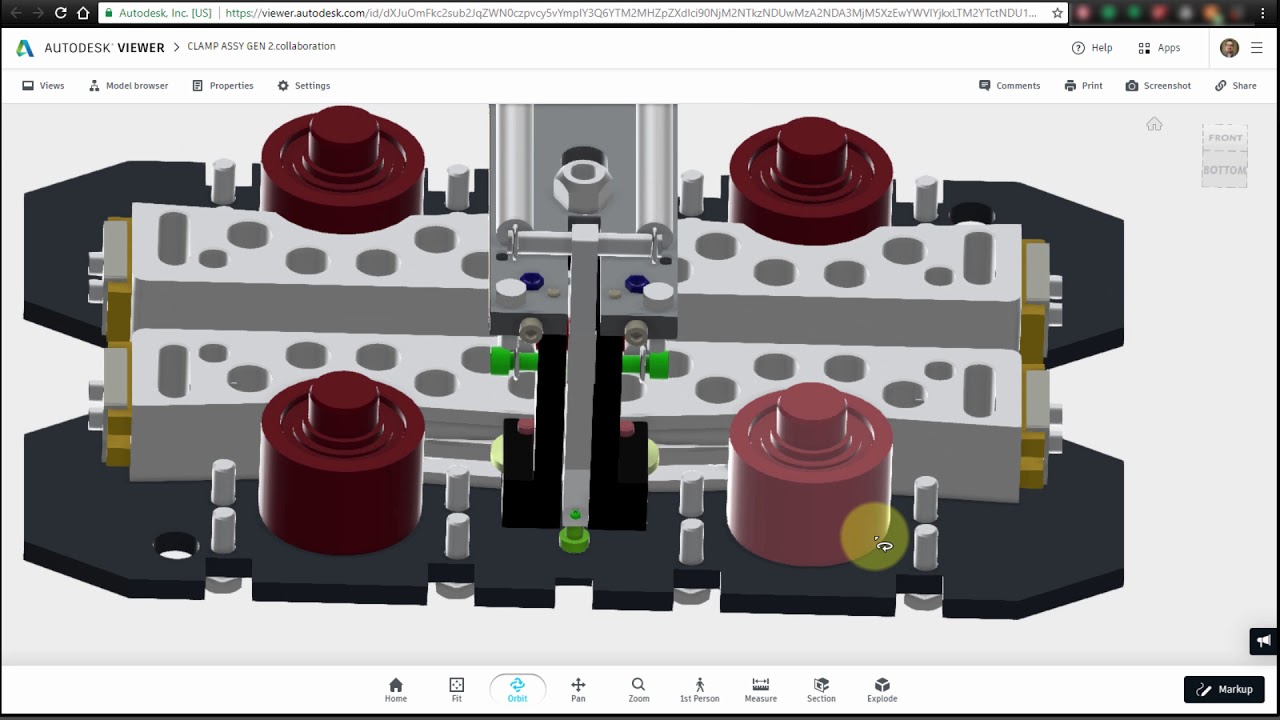Open the feedback megaphone button
Image resolution: width=1280 pixels, height=720 pixels.
[1264, 641]
